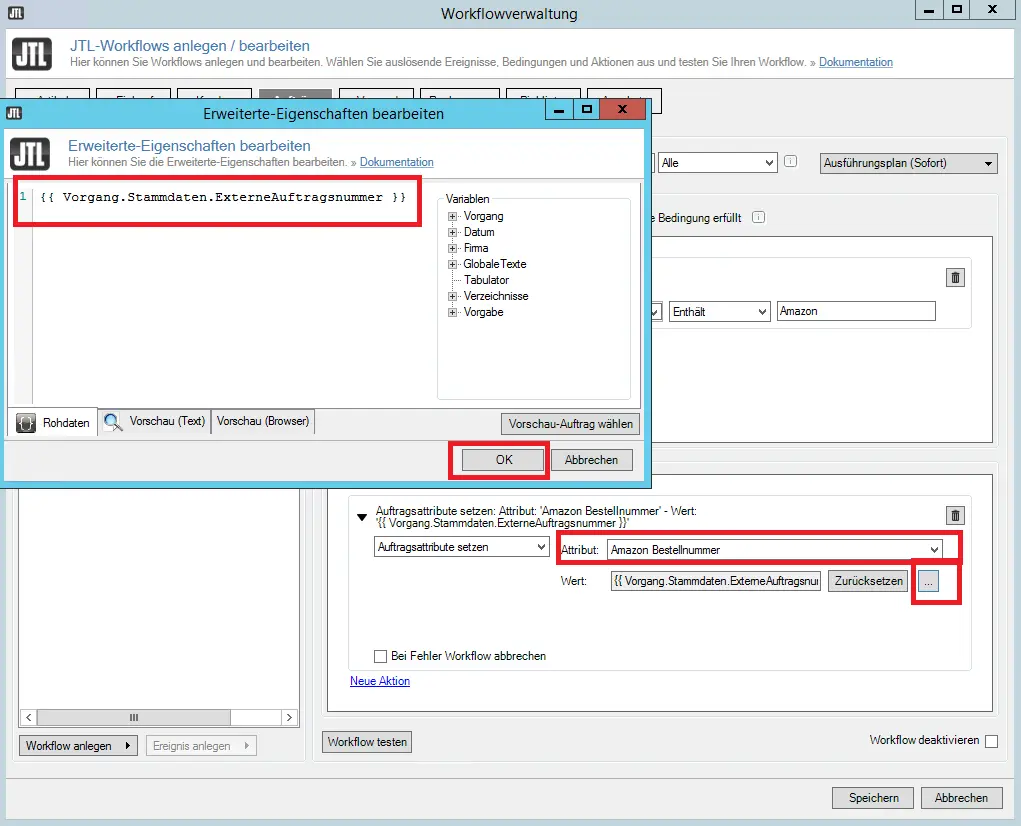Click the horizontal scrollbar thumb of the workflow list
Image resolution: width=1021 pixels, height=826 pixels.
tap(133, 717)
